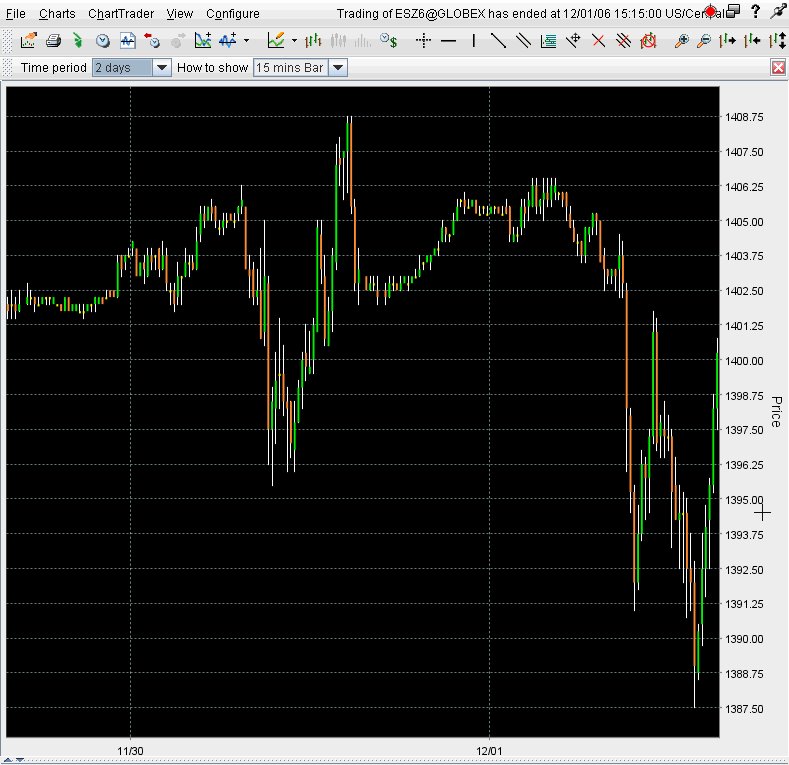Screen dimensions: 789x765
Task: Open the View menu
Action: pos(180,14)
